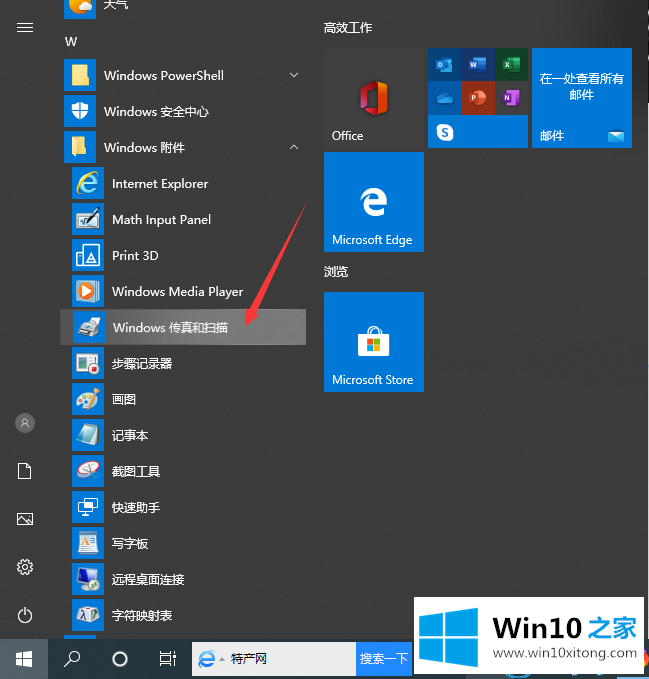Open the Microsoft Store tile
649x679 pixels.
coord(374,342)
